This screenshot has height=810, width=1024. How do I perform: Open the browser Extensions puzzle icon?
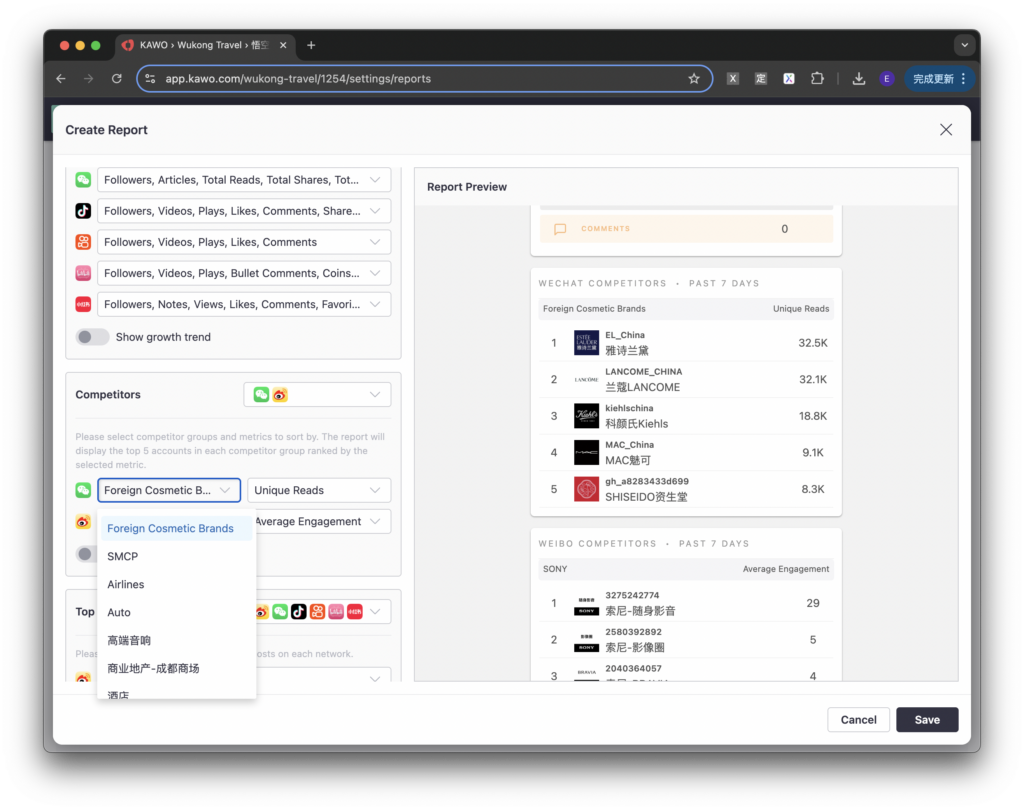click(817, 79)
